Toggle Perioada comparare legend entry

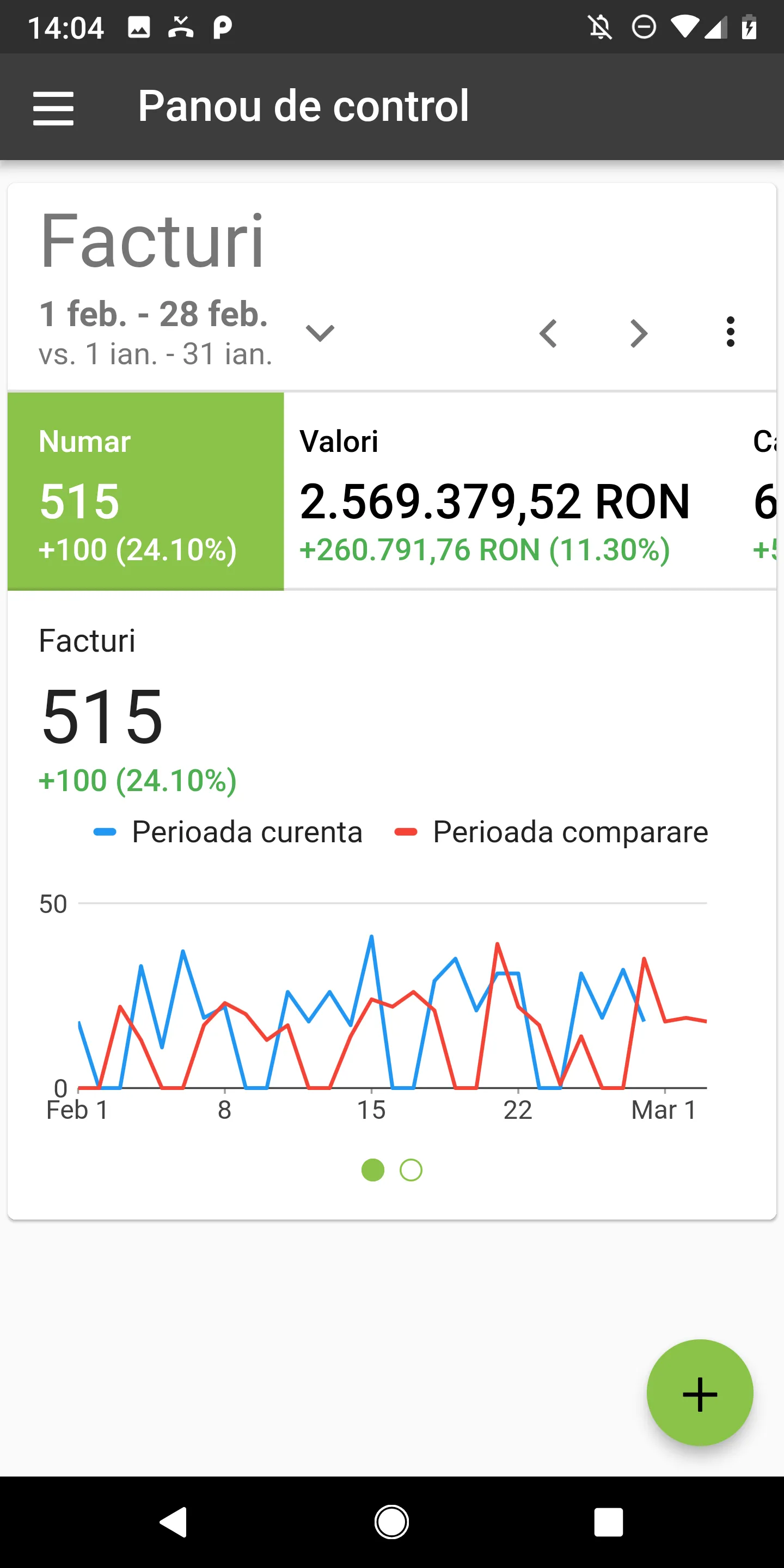(551, 831)
